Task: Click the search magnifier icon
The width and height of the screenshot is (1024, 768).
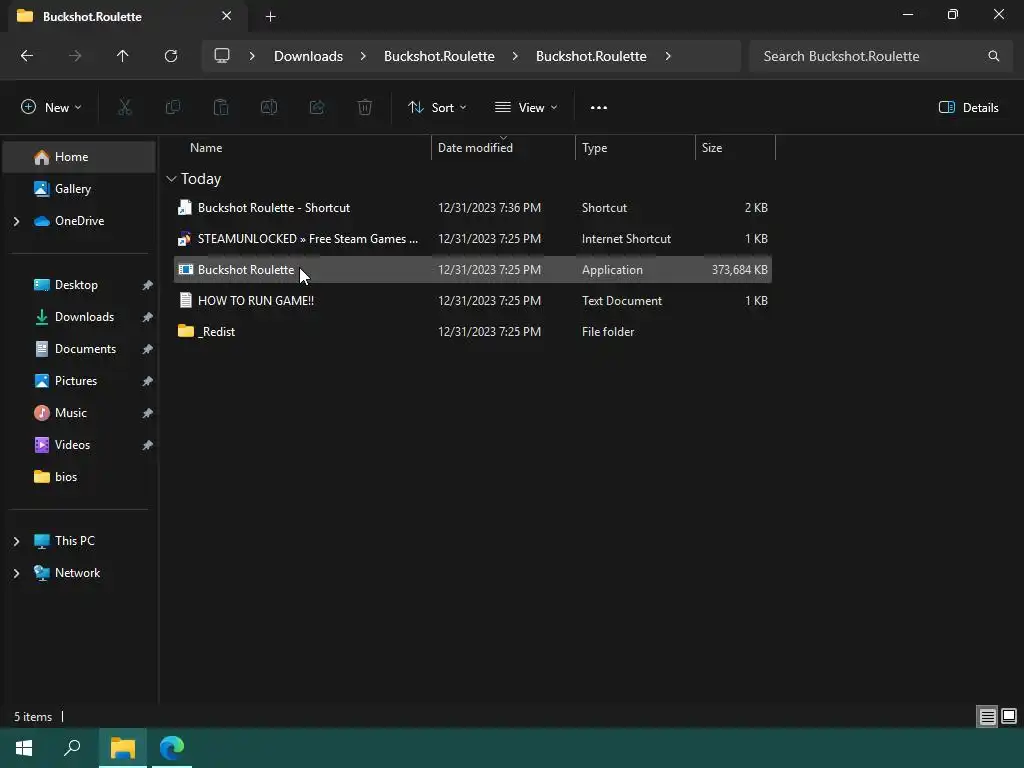Action: pos(994,56)
